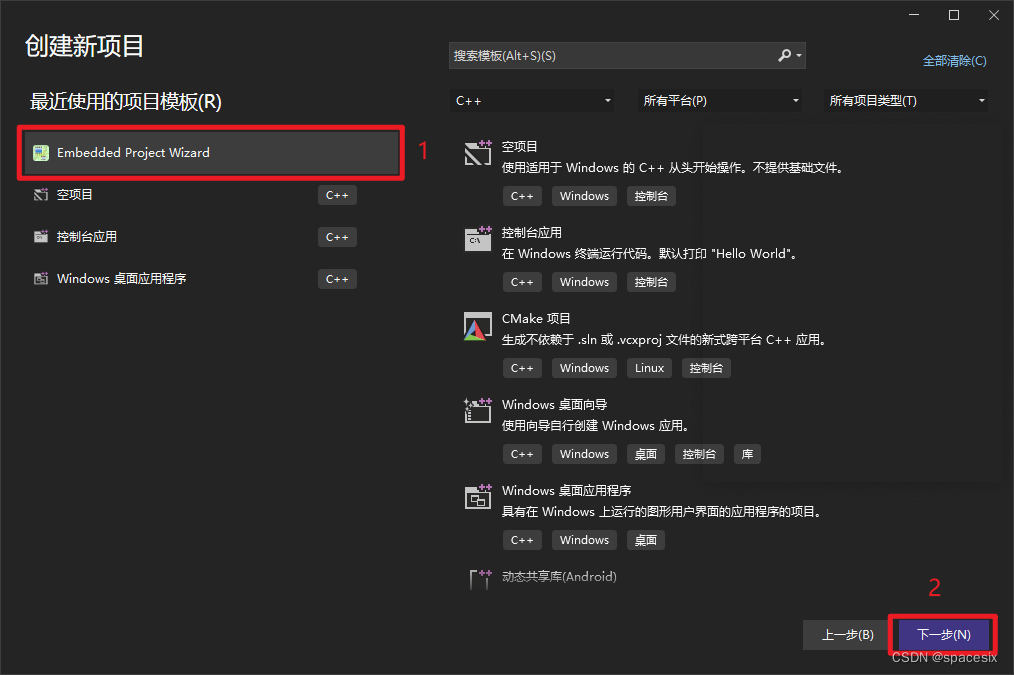Select Embedded Project Wizard recent template
Viewport: 1014px width, 675px height.
pos(211,153)
